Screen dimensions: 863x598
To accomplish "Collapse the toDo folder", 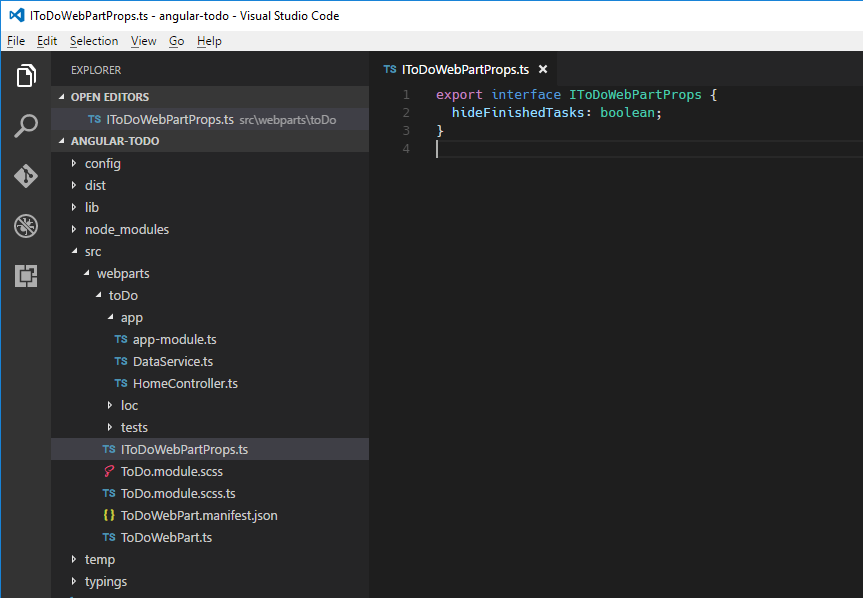I will 99,295.
